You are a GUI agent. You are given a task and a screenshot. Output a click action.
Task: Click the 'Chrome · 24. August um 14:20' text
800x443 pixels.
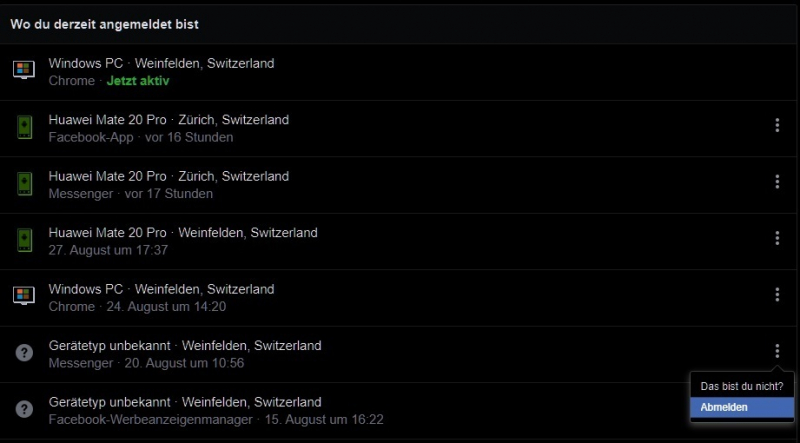click(137, 307)
